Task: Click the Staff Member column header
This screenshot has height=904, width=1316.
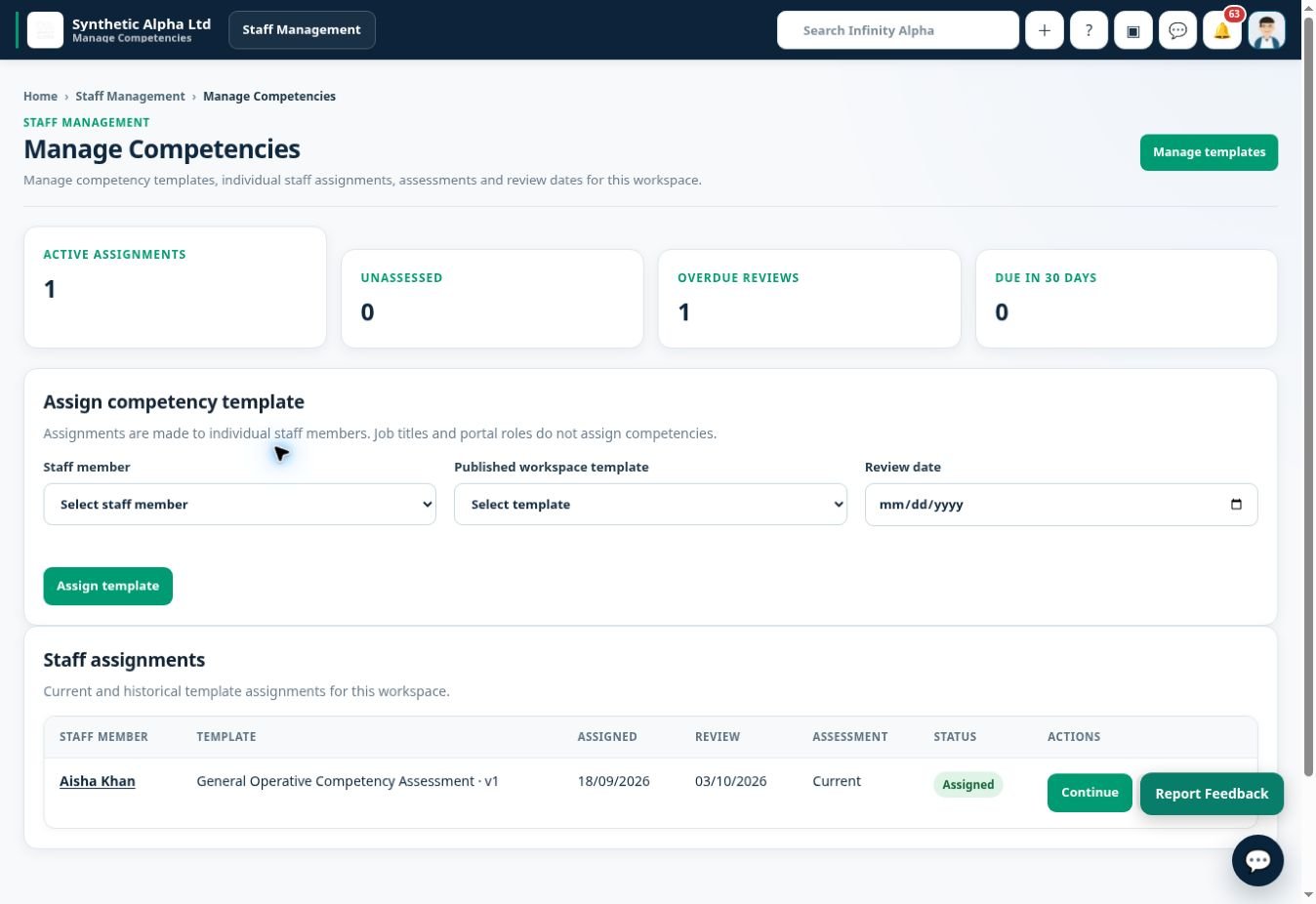Action: click(x=103, y=737)
